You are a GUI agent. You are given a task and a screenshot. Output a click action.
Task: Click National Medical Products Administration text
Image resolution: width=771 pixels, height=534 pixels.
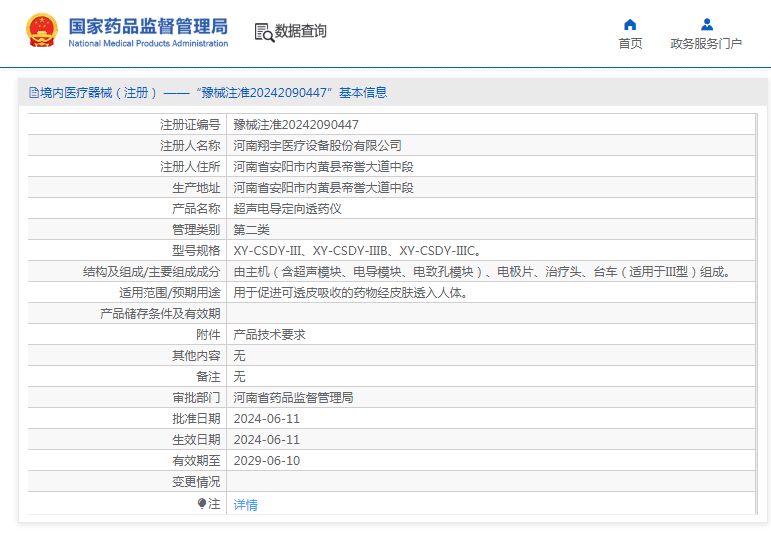(x=148, y=43)
